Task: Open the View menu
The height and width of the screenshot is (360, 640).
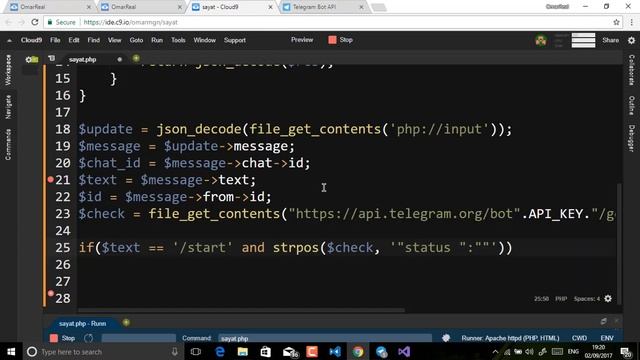Action: [x=115, y=40]
